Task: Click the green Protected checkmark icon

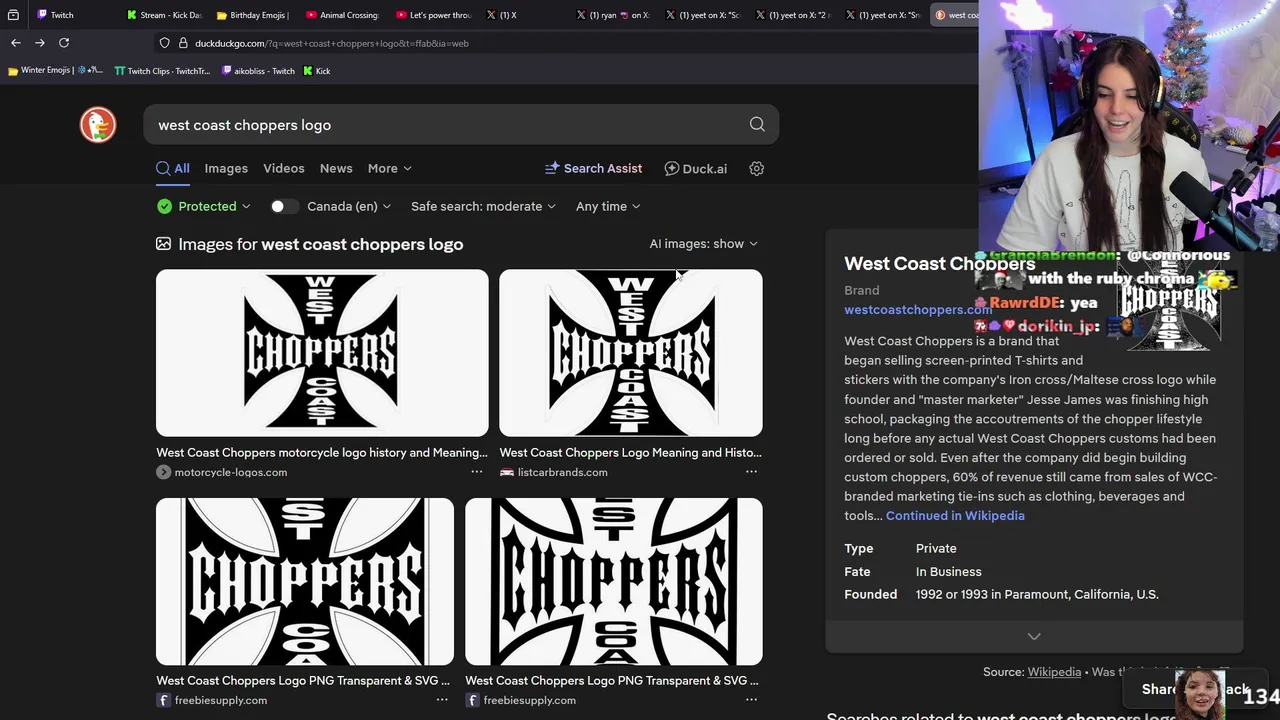Action: tap(164, 206)
